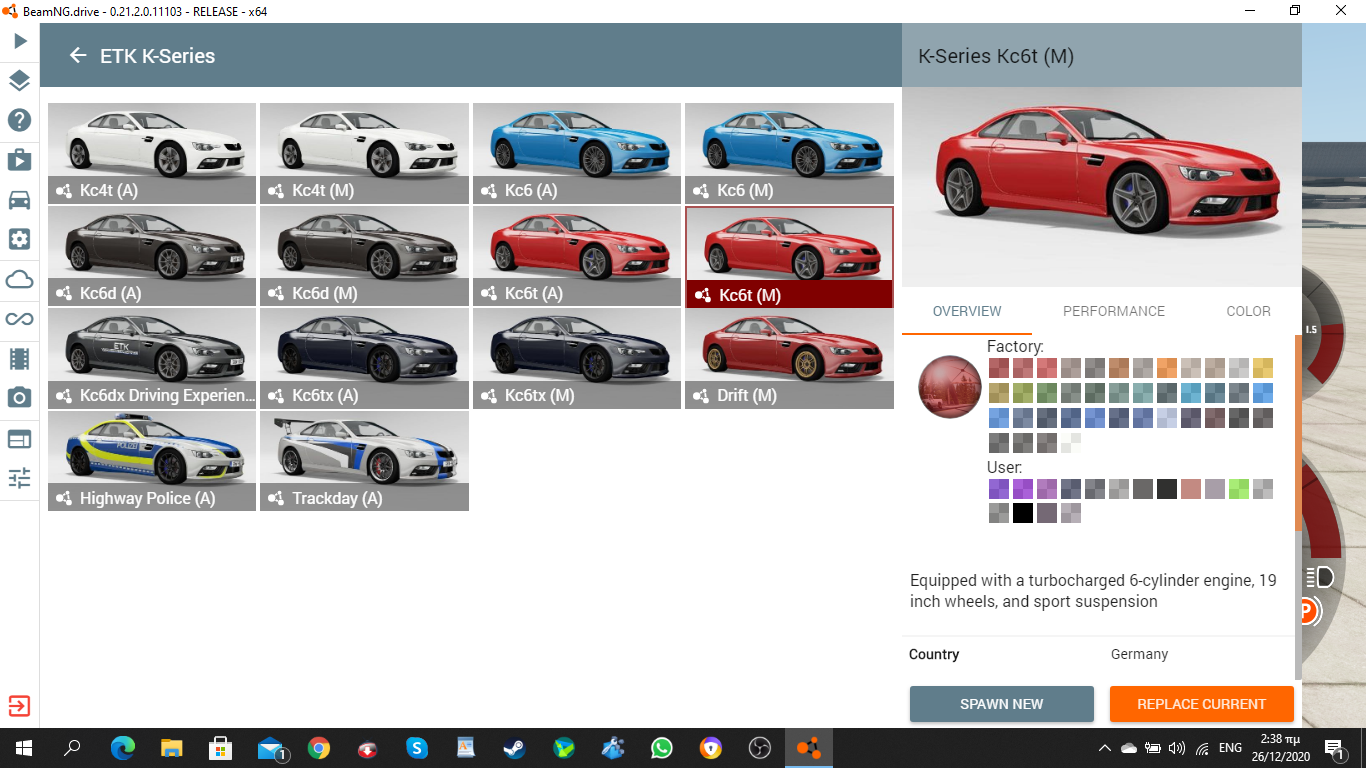
Task: Choose the blue Kc6 (M) car
Action: click(x=789, y=154)
